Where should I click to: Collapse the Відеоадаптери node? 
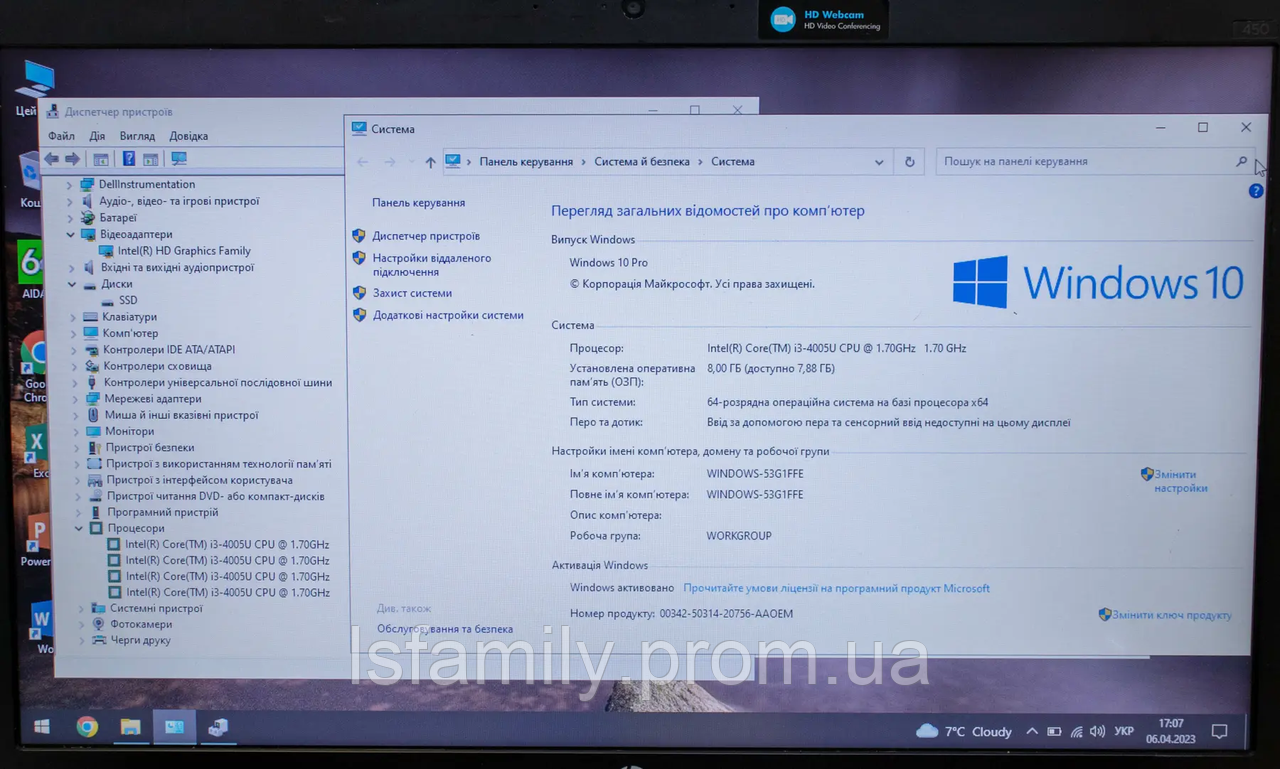pyautogui.click(x=70, y=234)
